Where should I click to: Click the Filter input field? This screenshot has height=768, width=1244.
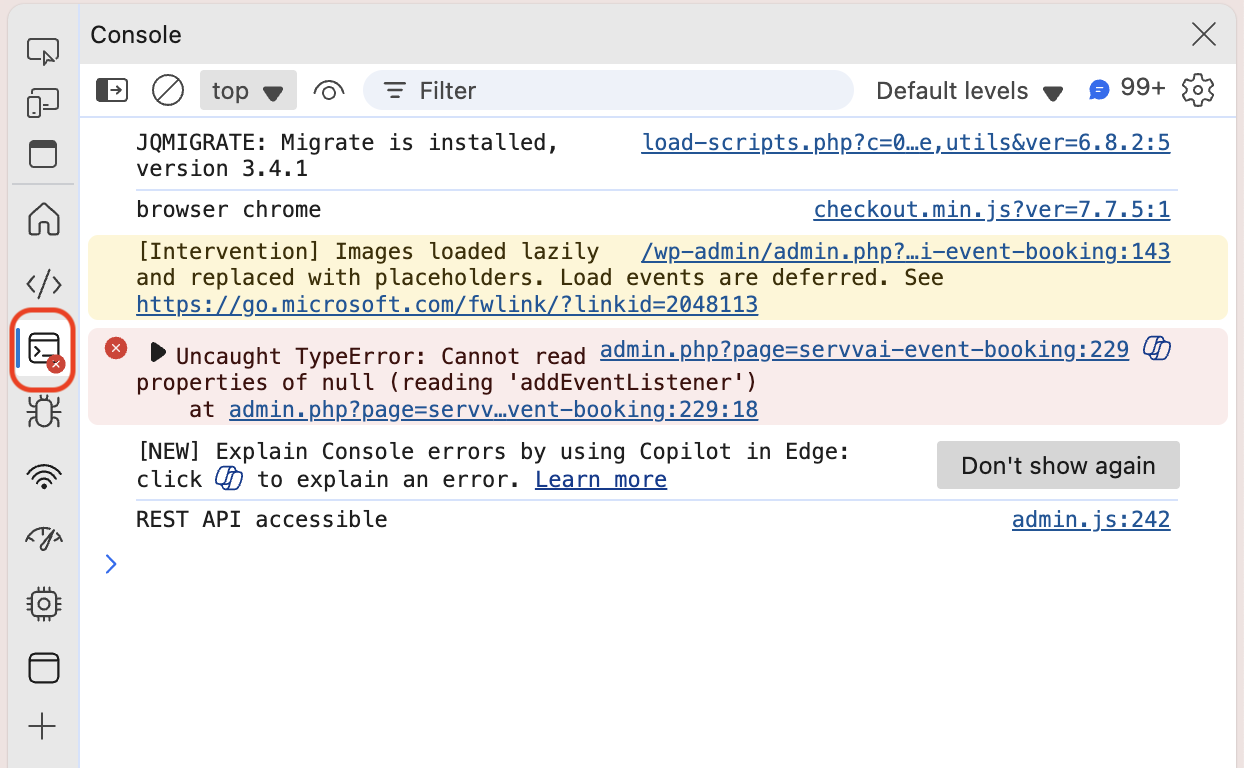[x=620, y=91]
